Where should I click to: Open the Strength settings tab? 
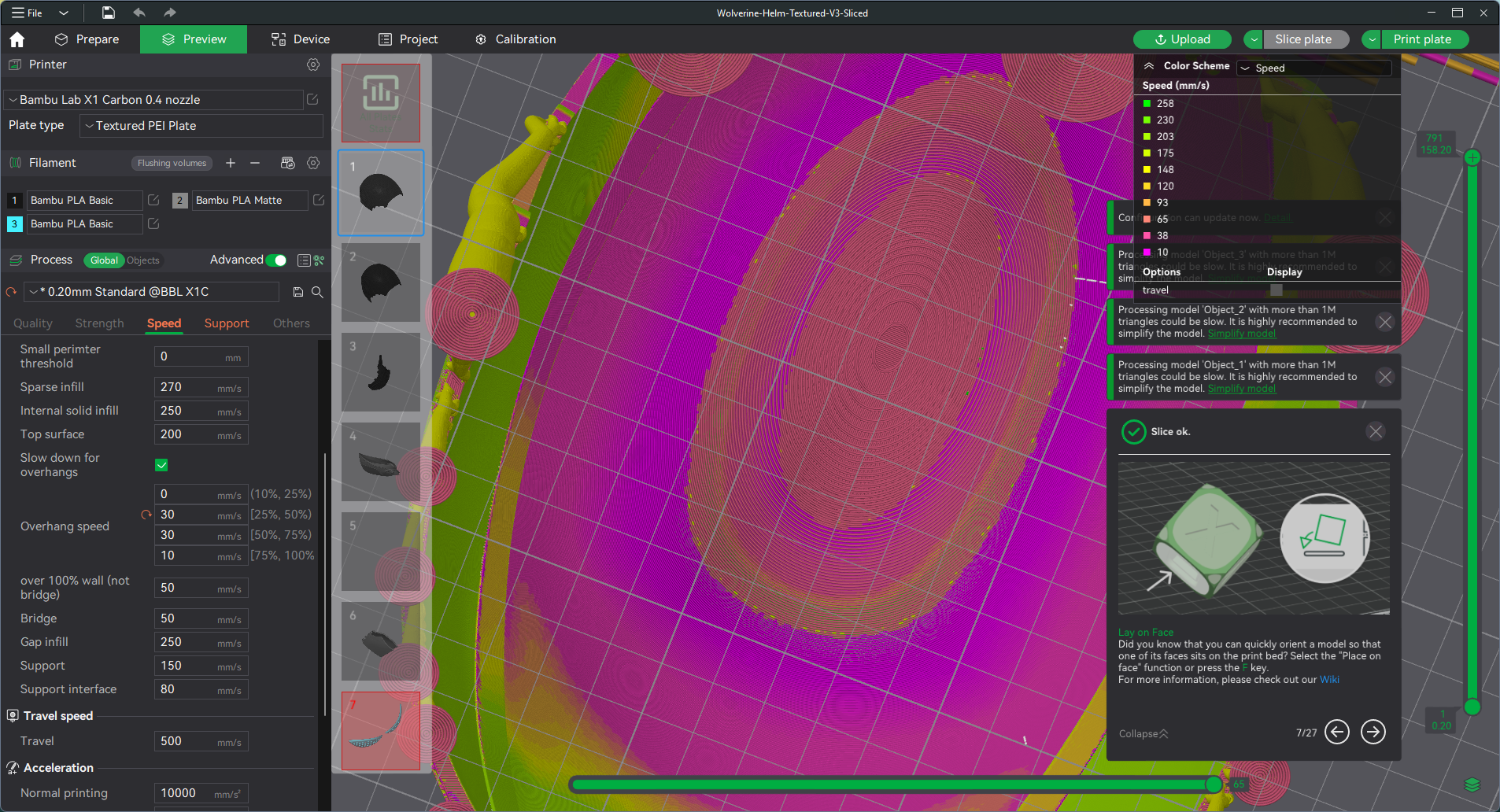(x=100, y=323)
